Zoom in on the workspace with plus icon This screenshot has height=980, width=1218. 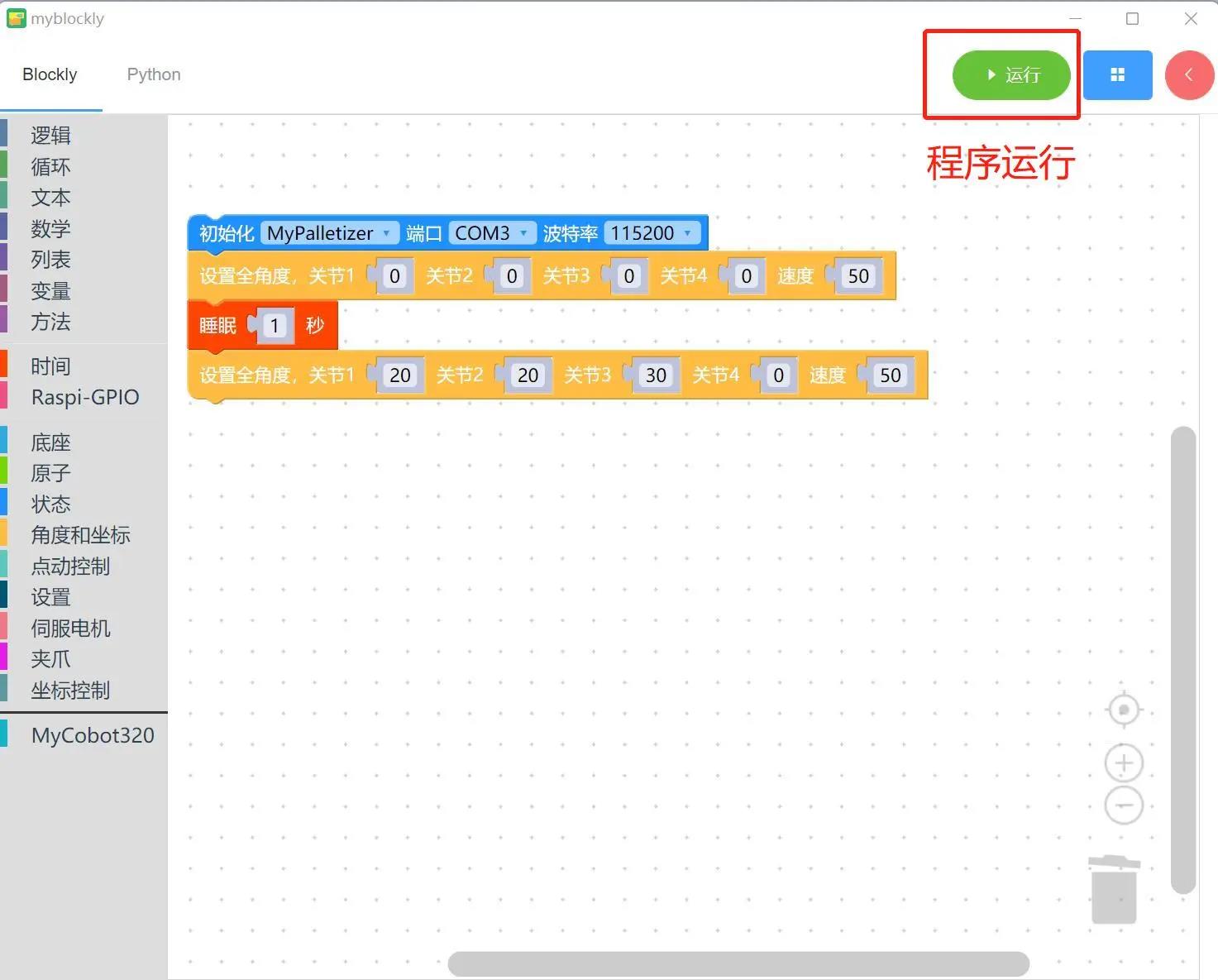pos(1123,762)
